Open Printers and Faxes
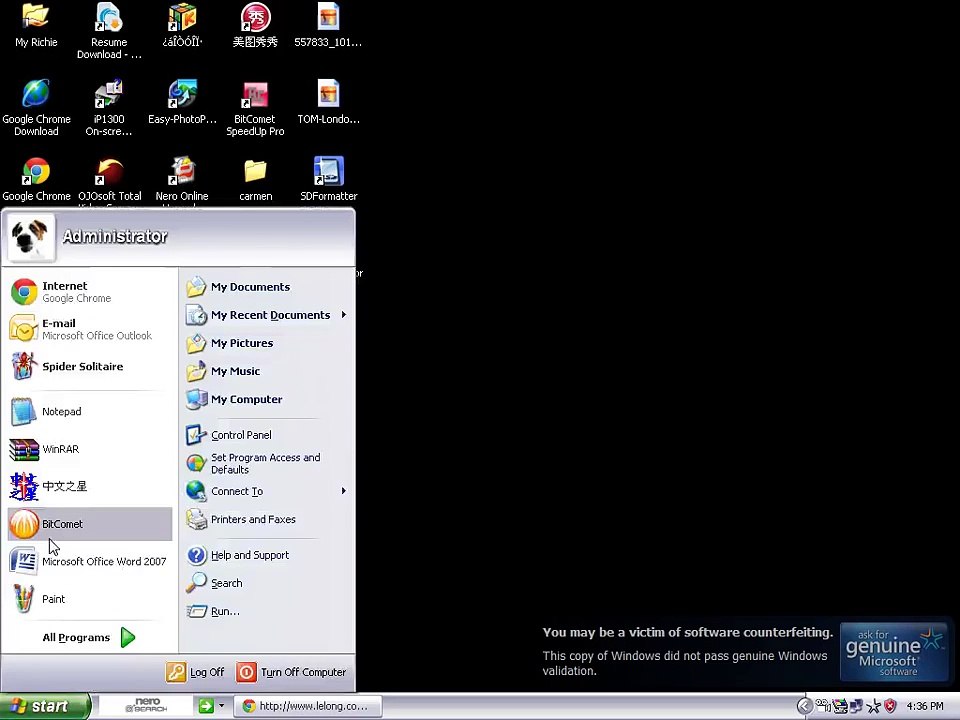The width and height of the screenshot is (960, 720). (267, 519)
